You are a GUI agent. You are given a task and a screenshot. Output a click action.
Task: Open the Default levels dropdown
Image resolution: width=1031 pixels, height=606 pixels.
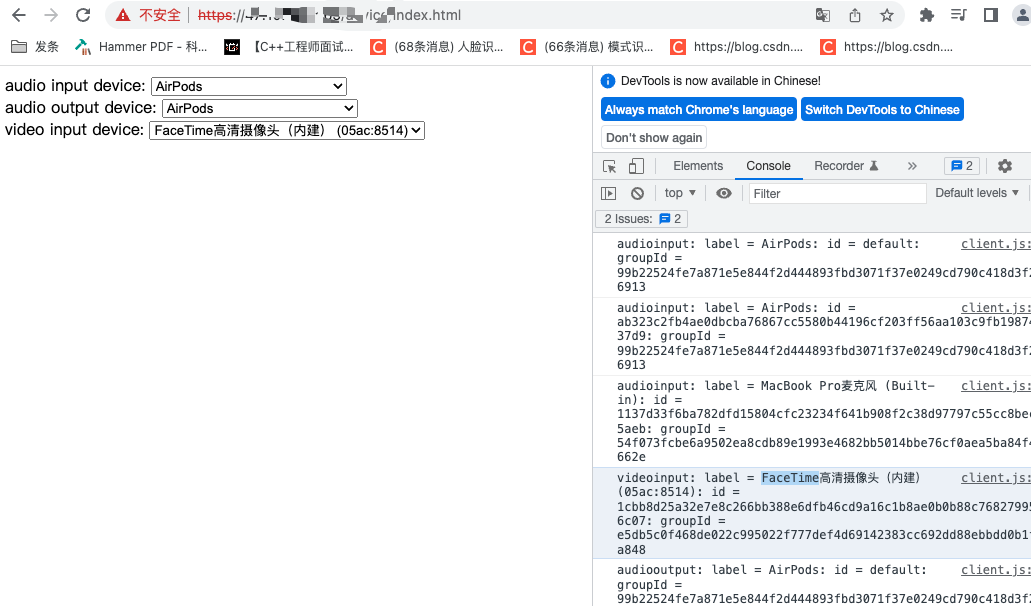click(976, 192)
